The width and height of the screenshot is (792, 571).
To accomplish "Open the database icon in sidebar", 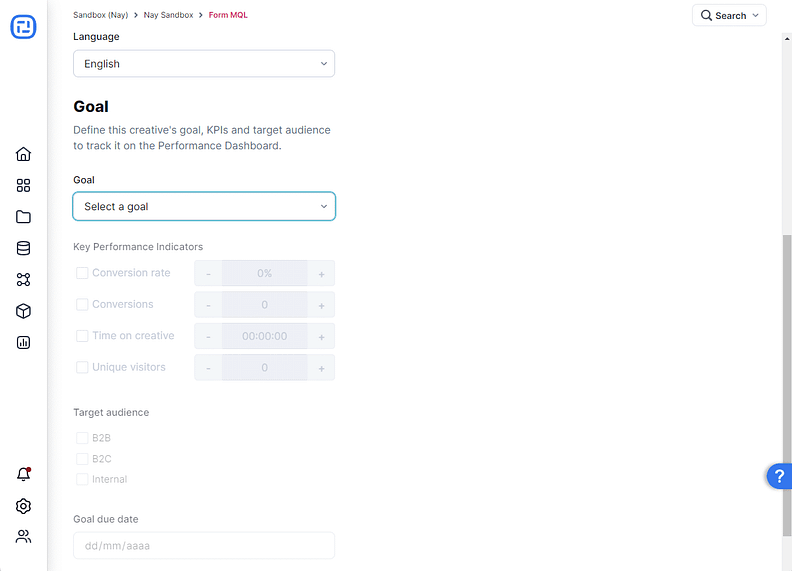I will (23, 249).
